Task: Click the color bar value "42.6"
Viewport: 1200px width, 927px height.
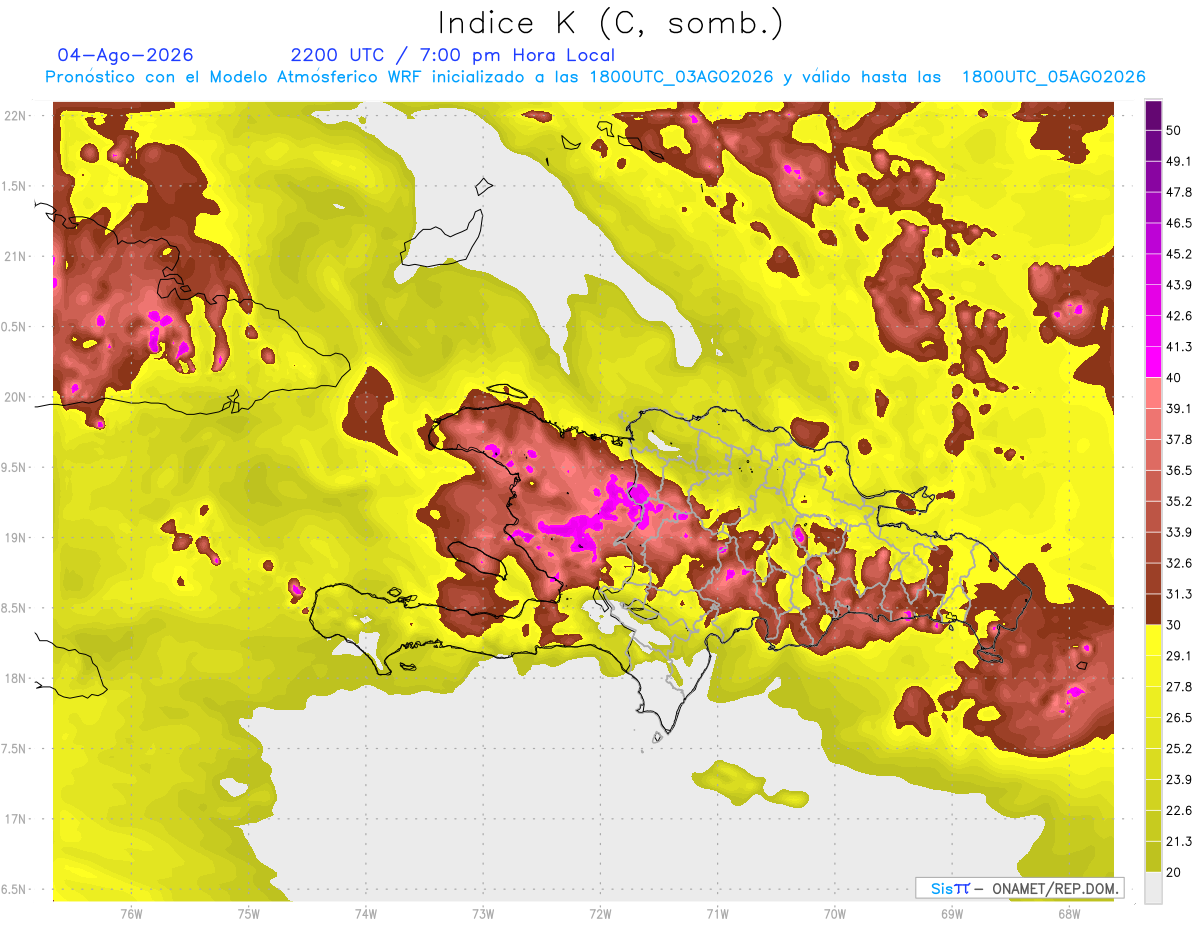Action: point(1179,316)
